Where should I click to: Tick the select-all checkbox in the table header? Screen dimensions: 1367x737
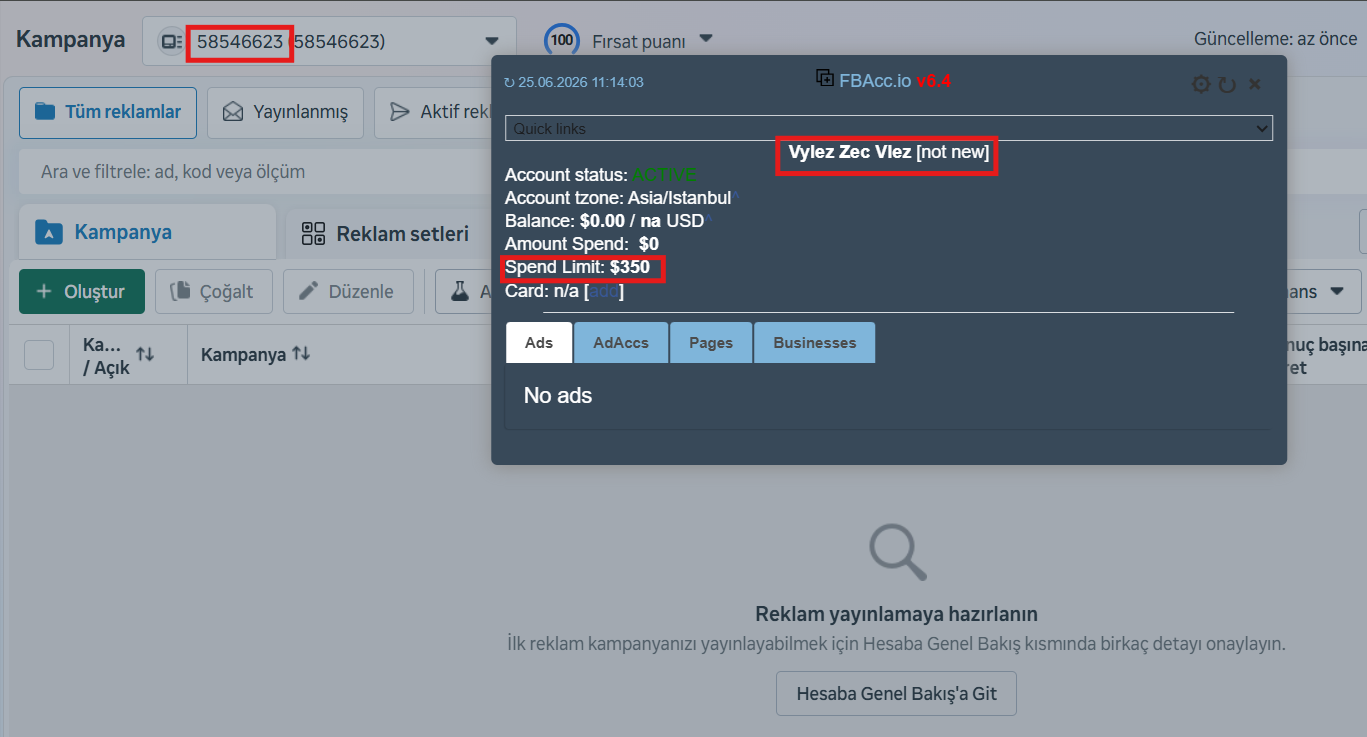39,355
